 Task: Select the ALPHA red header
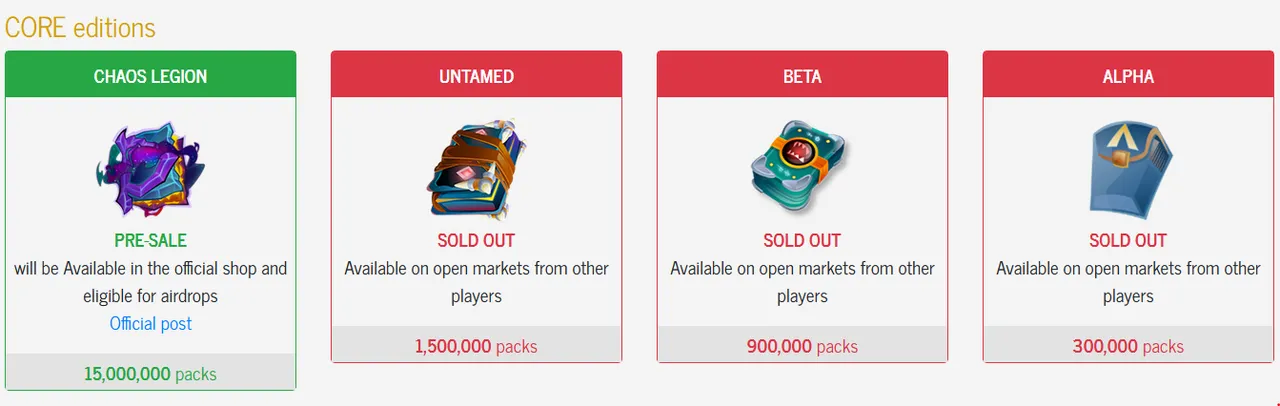click(1128, 76)
